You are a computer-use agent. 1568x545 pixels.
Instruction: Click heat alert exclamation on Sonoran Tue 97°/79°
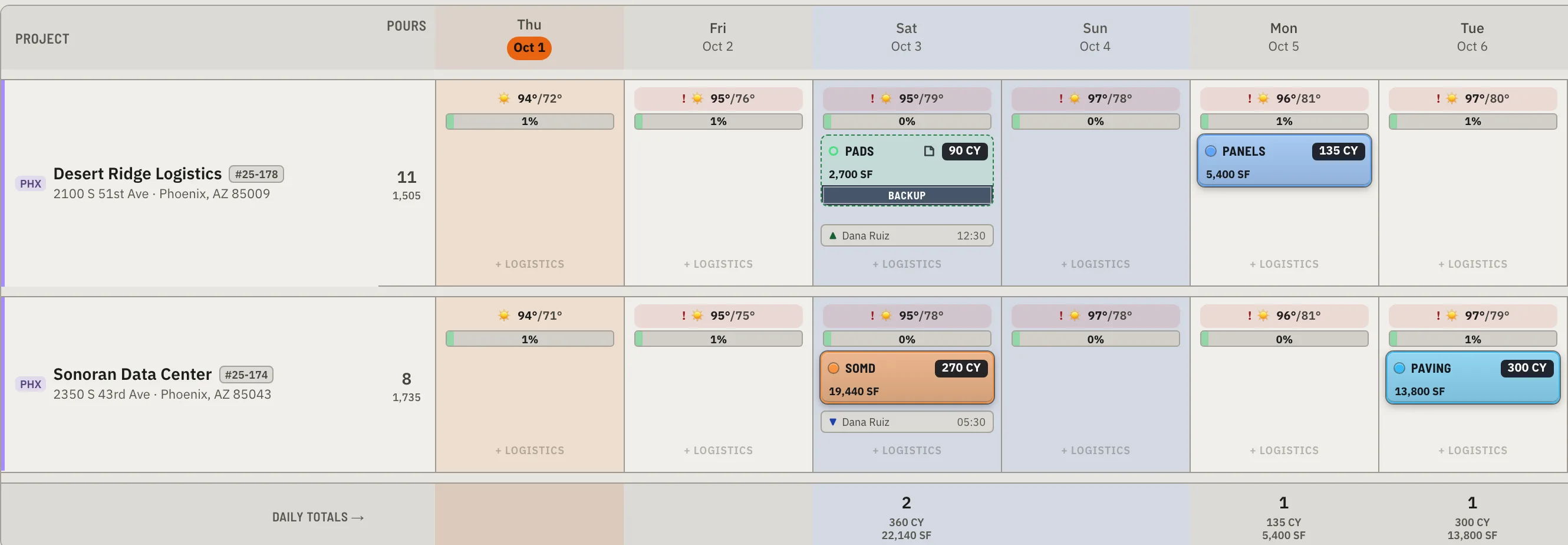pyautogui.click(x=1438, y=316)
